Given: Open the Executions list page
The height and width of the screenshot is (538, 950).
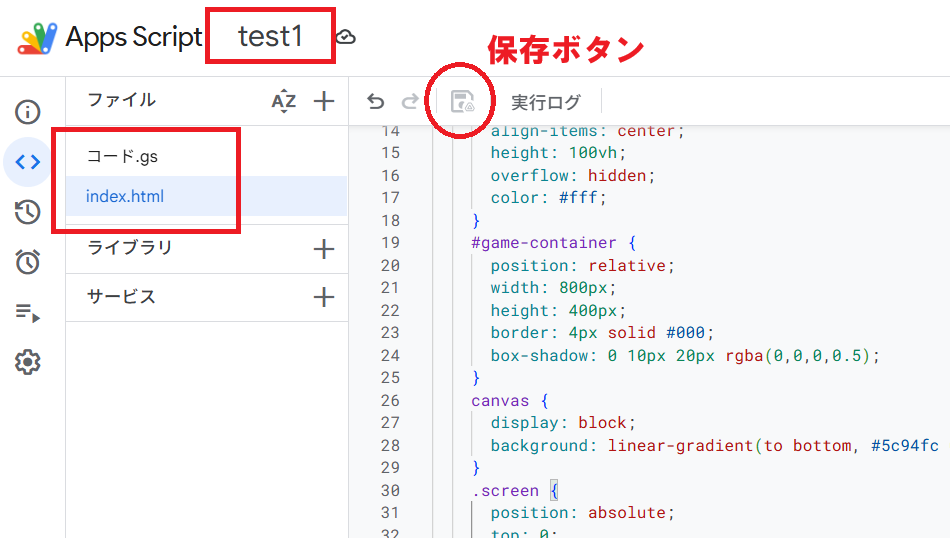Looking at the screenshot, I should tap(27, 313).
